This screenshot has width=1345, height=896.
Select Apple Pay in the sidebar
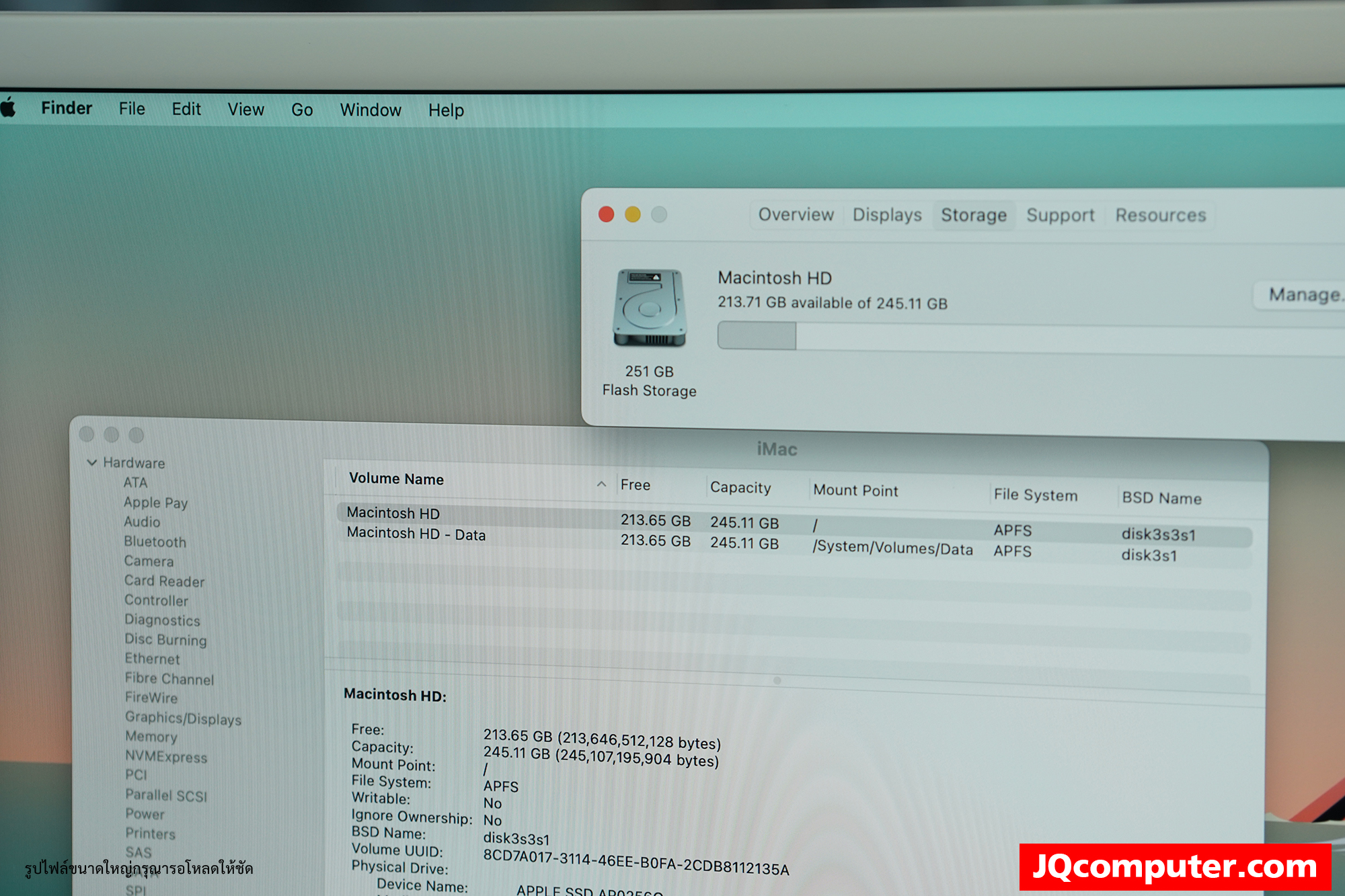coord(155,503)
